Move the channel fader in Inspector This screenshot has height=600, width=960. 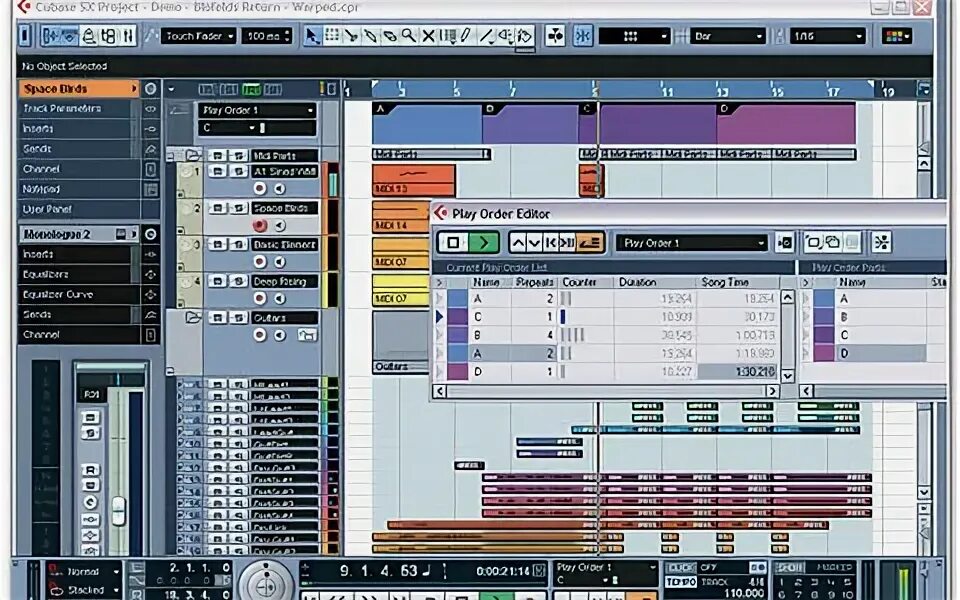[x=118, y=510]
